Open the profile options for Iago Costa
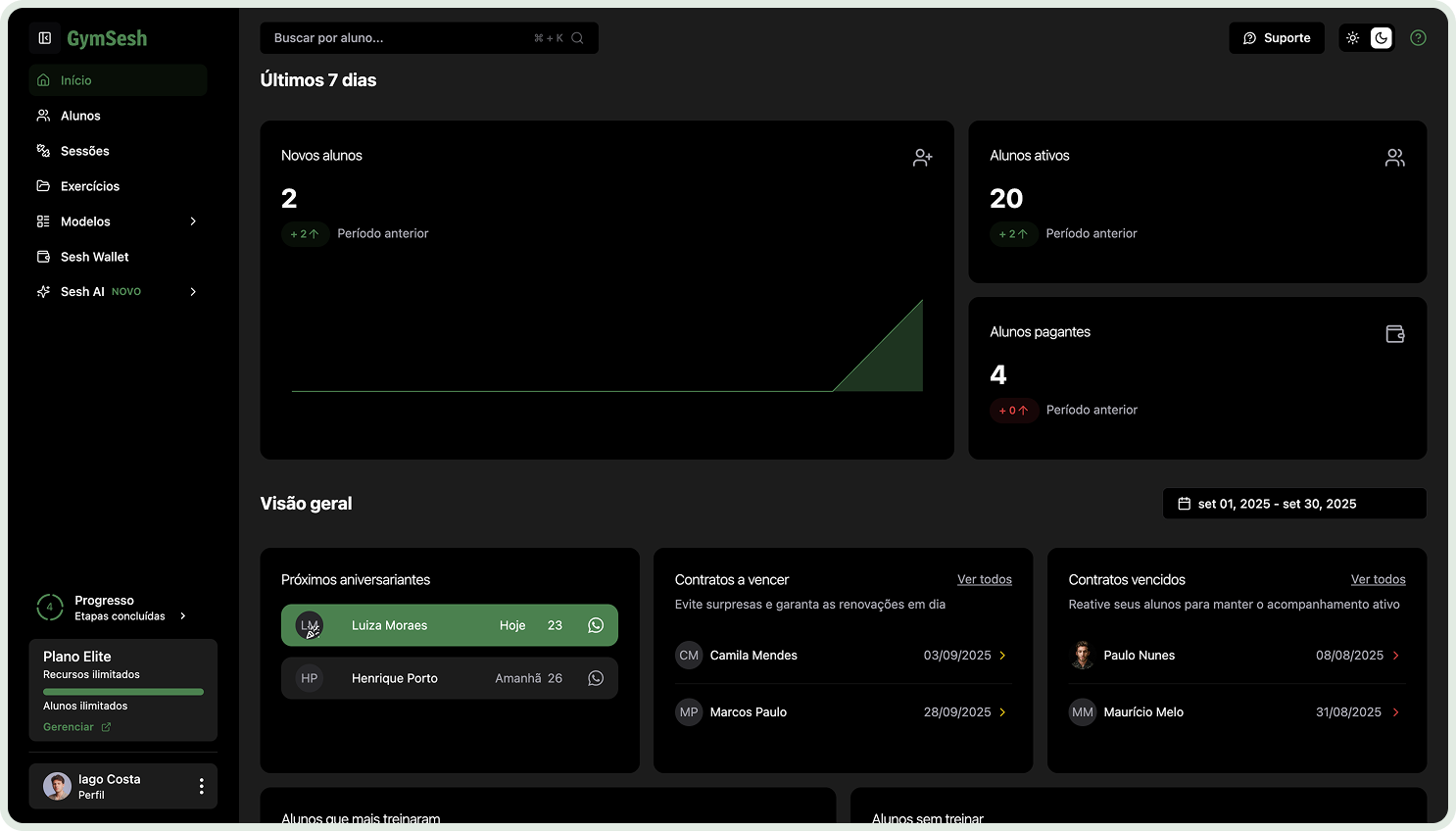 pos(202,786)
